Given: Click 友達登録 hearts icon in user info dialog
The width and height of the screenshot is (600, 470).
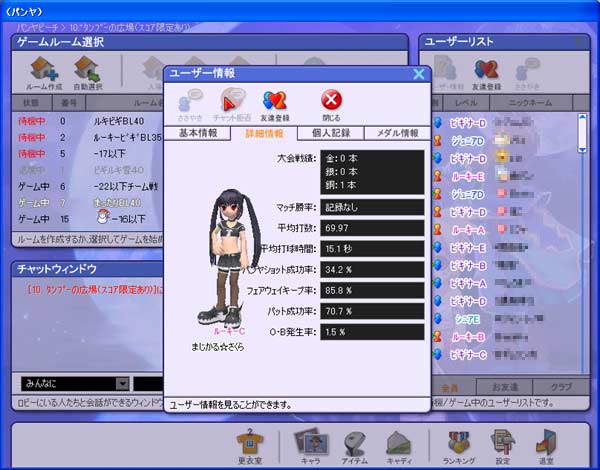Looking at the screenshot, I should (x=275, y=101).
